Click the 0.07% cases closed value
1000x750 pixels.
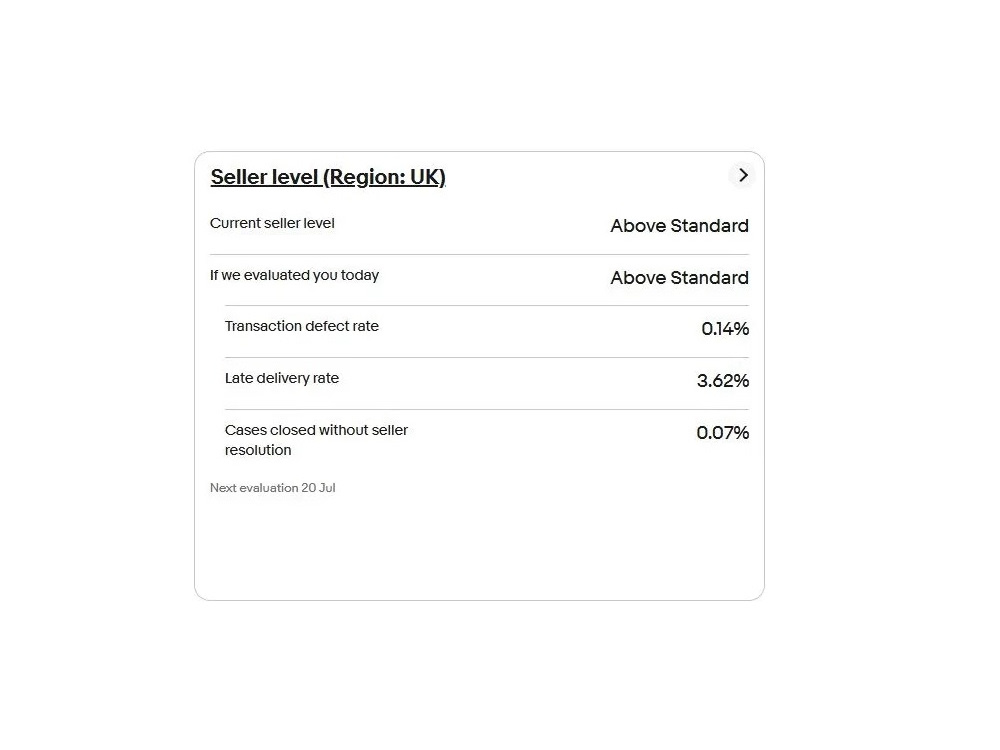click(x=723, y=433)
